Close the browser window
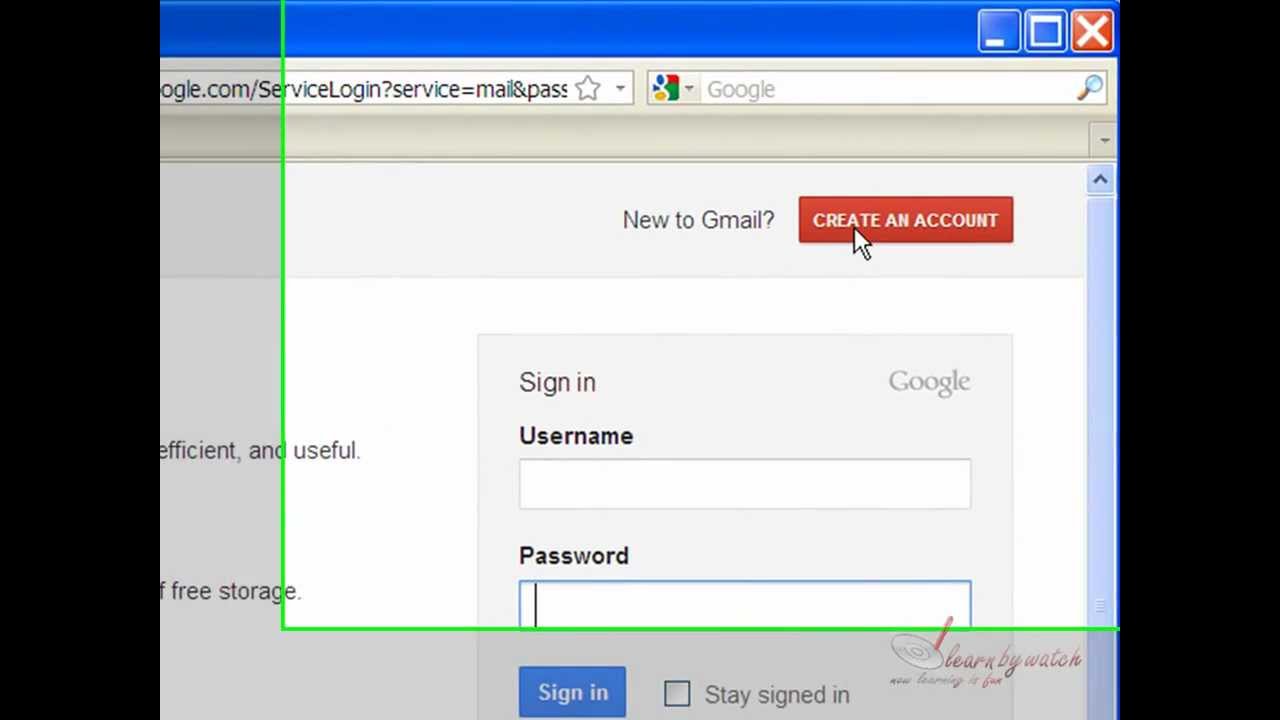Image resolution: width=1280 pixels, height=720 pixels. point(1092,31)
